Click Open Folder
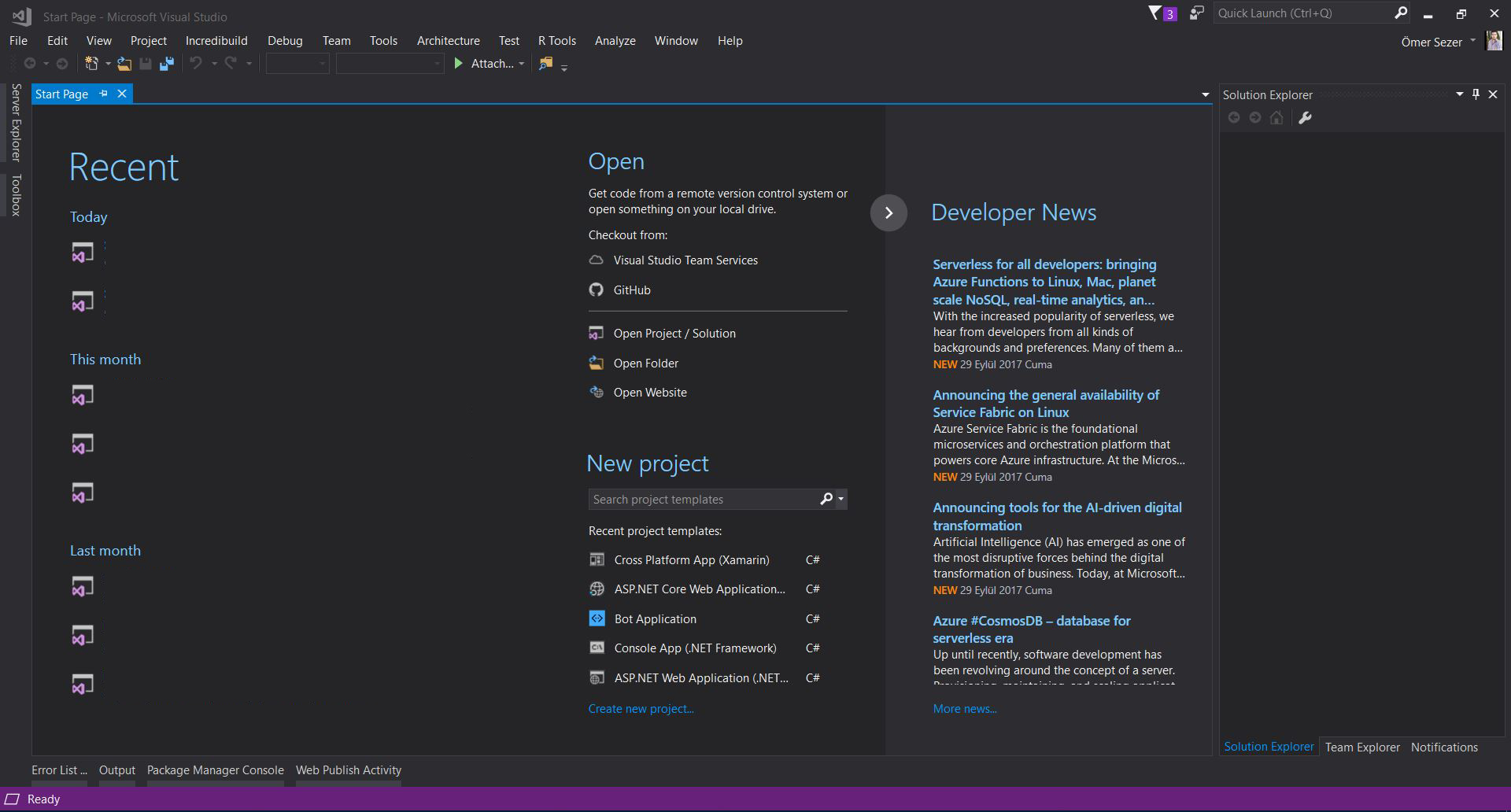This screenshot has width=1511, height=812. (646, 364)
